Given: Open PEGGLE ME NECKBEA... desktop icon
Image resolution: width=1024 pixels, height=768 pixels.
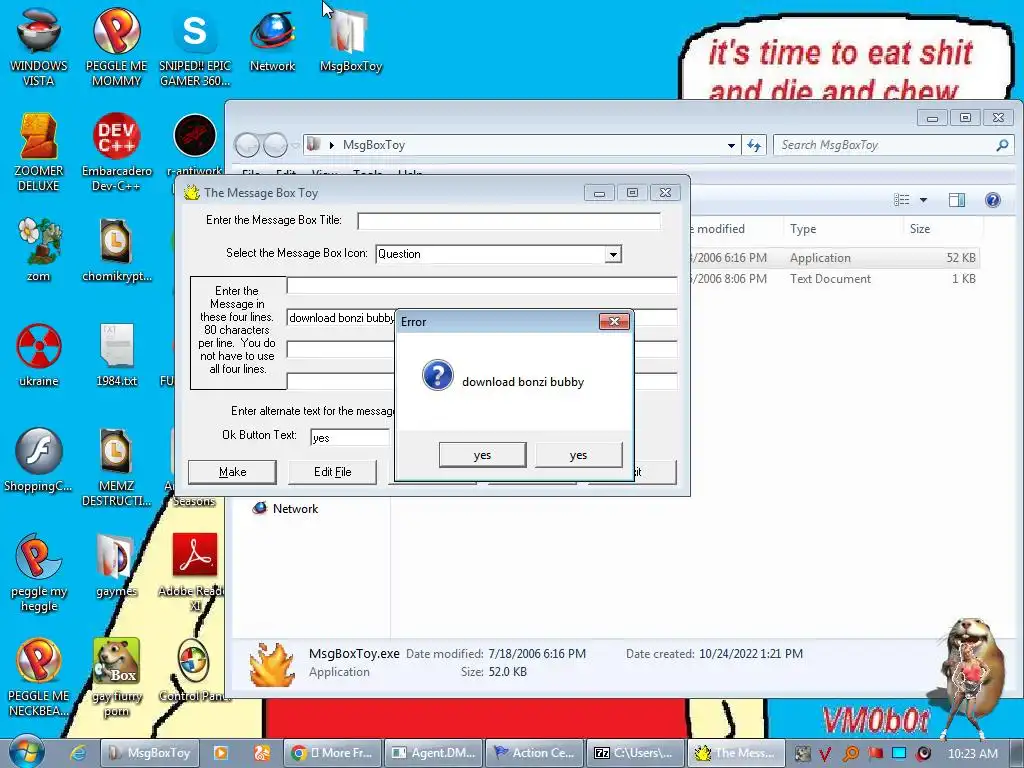Looking at the screenshot, I should coord(39,677).
